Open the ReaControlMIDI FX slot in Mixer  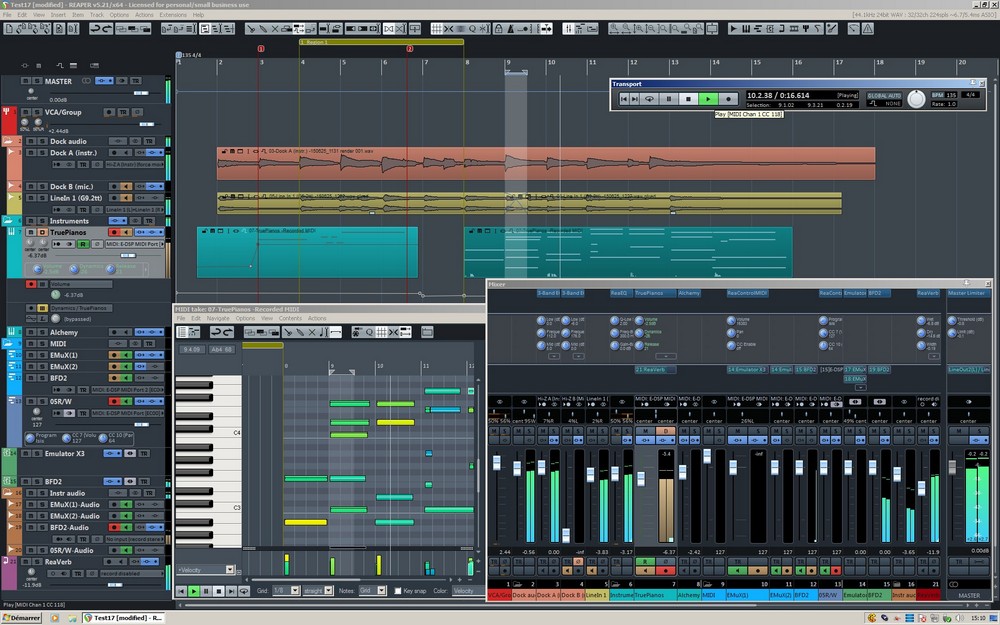point(747,293)
